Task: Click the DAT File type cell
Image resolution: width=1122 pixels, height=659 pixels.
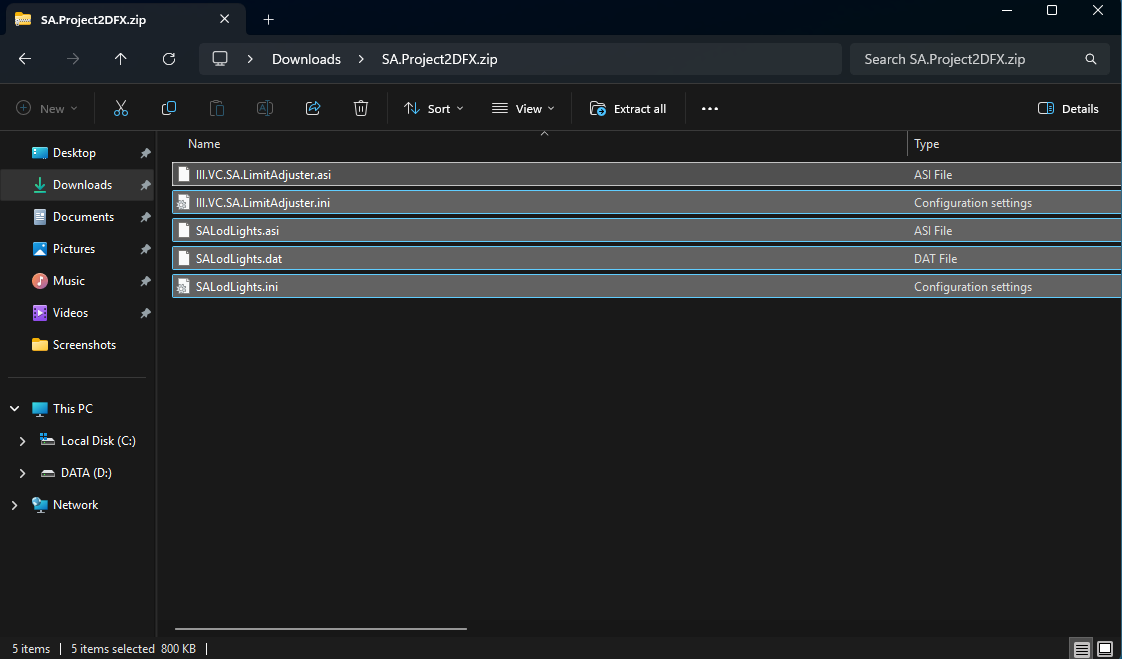Action: pos(935,259)
